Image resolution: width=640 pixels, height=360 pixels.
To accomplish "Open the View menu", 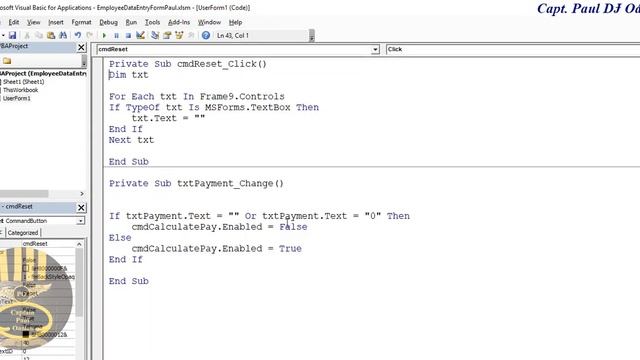I will click(x=33, y=22).
